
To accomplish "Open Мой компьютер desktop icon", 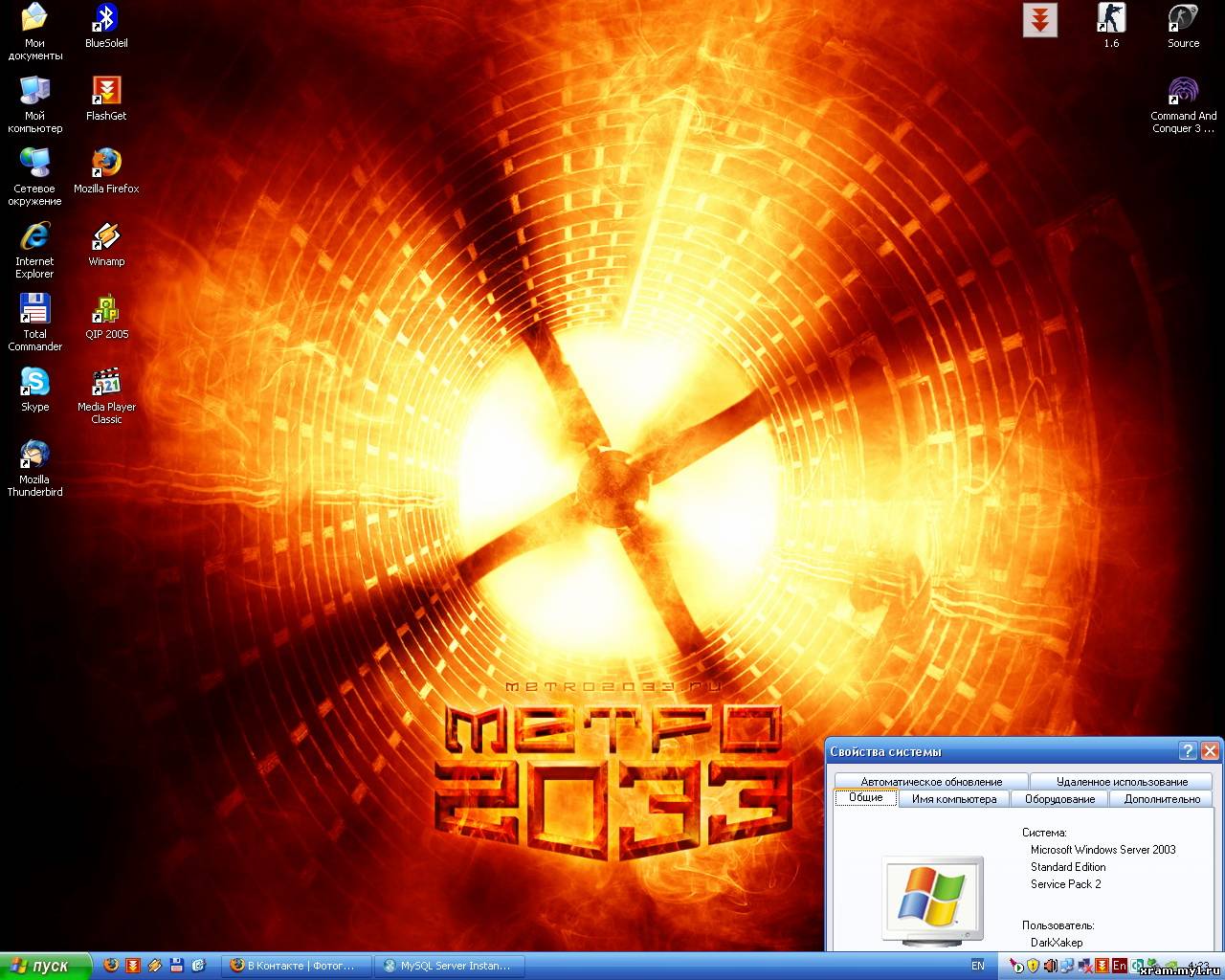I will (x=34, y=103).
